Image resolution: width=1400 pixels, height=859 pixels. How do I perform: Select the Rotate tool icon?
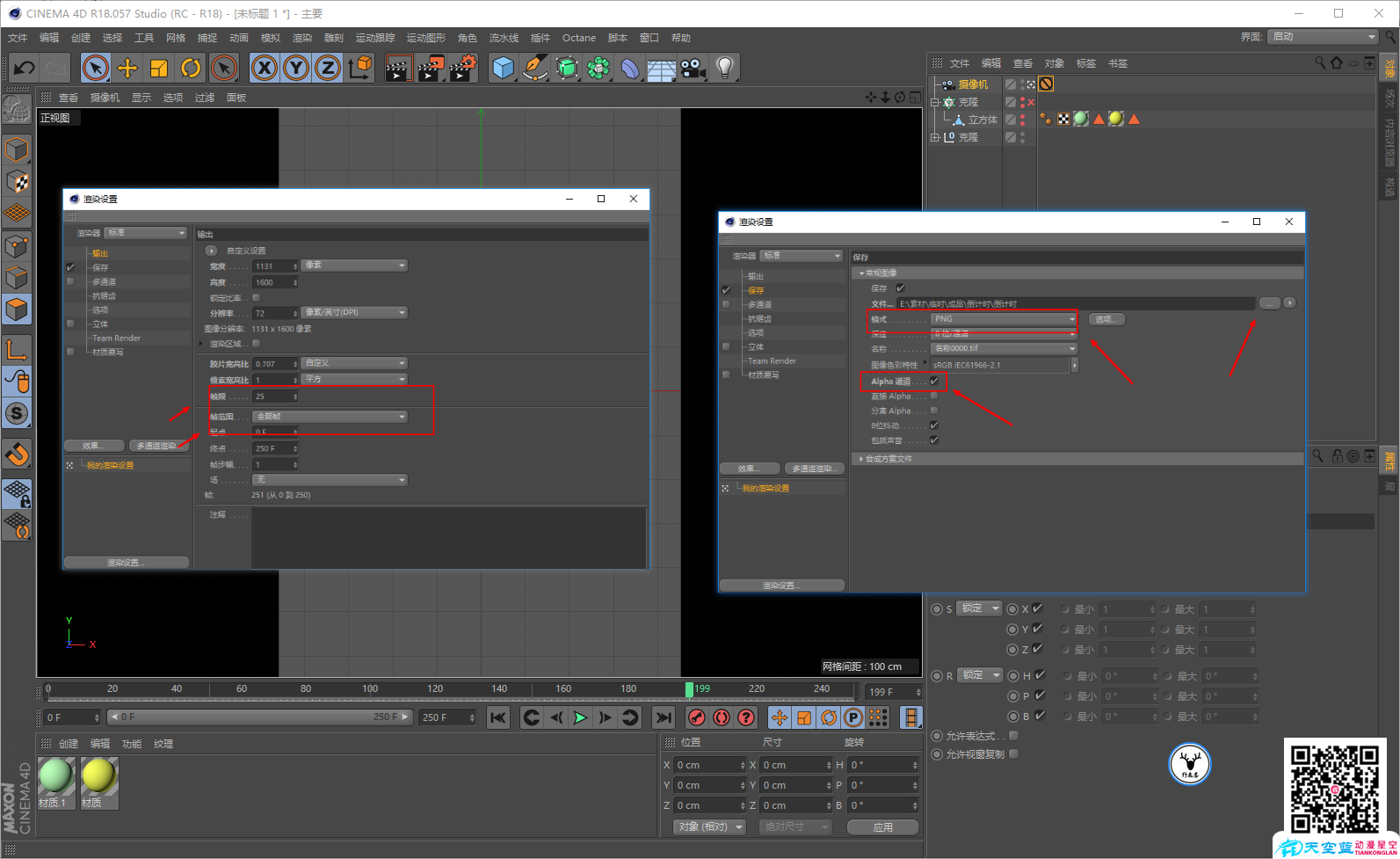[x=191, y=68]
